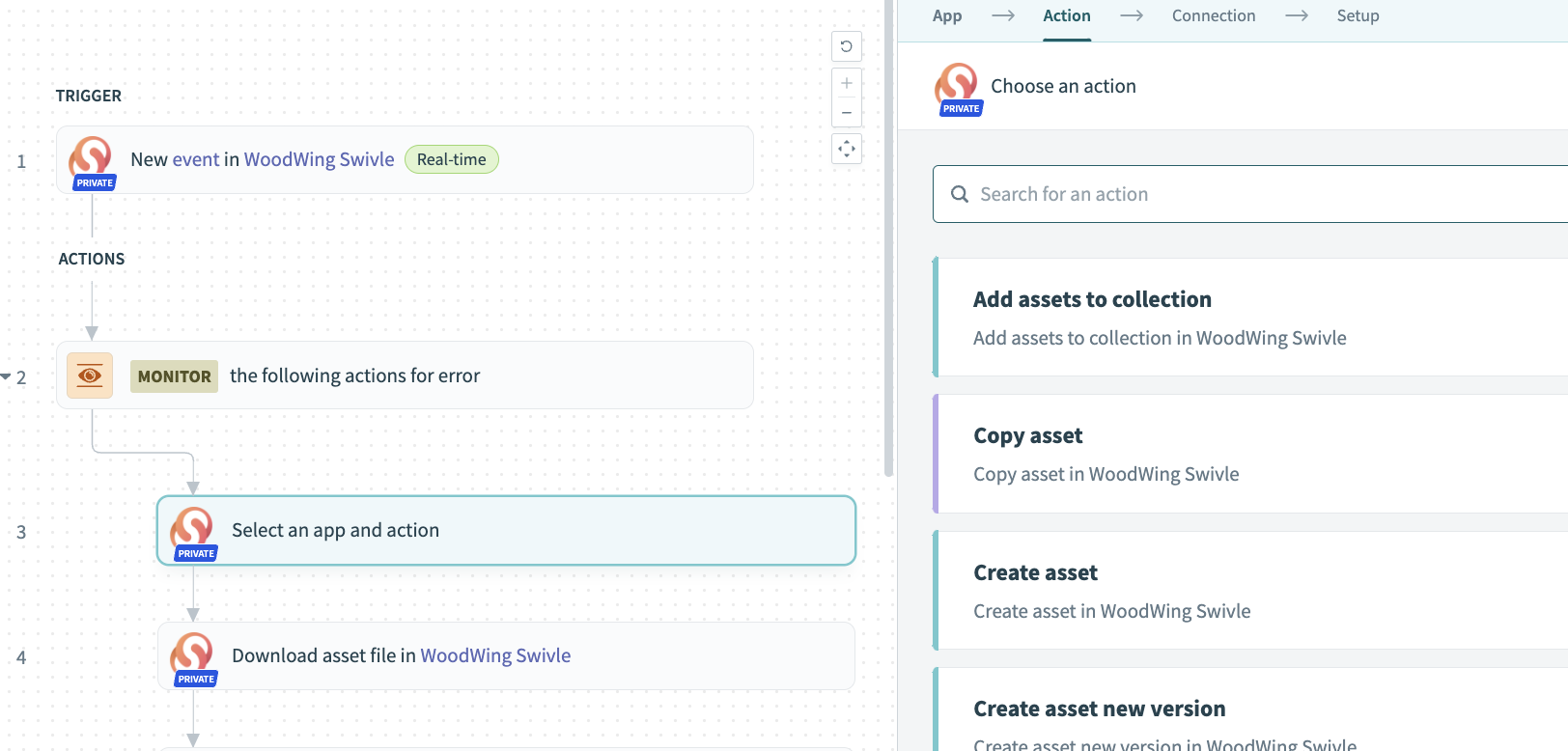Switch to the Setup tab

[x=1358, y=15]
